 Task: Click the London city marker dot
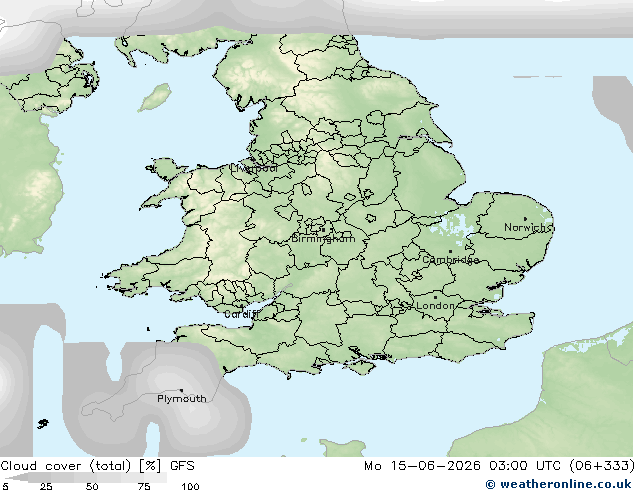coord(435,297)
